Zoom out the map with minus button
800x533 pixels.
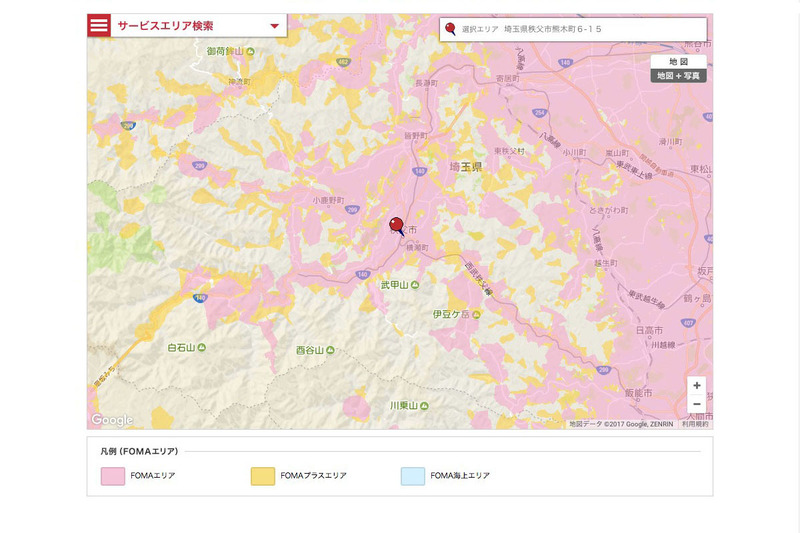point(696,404)
